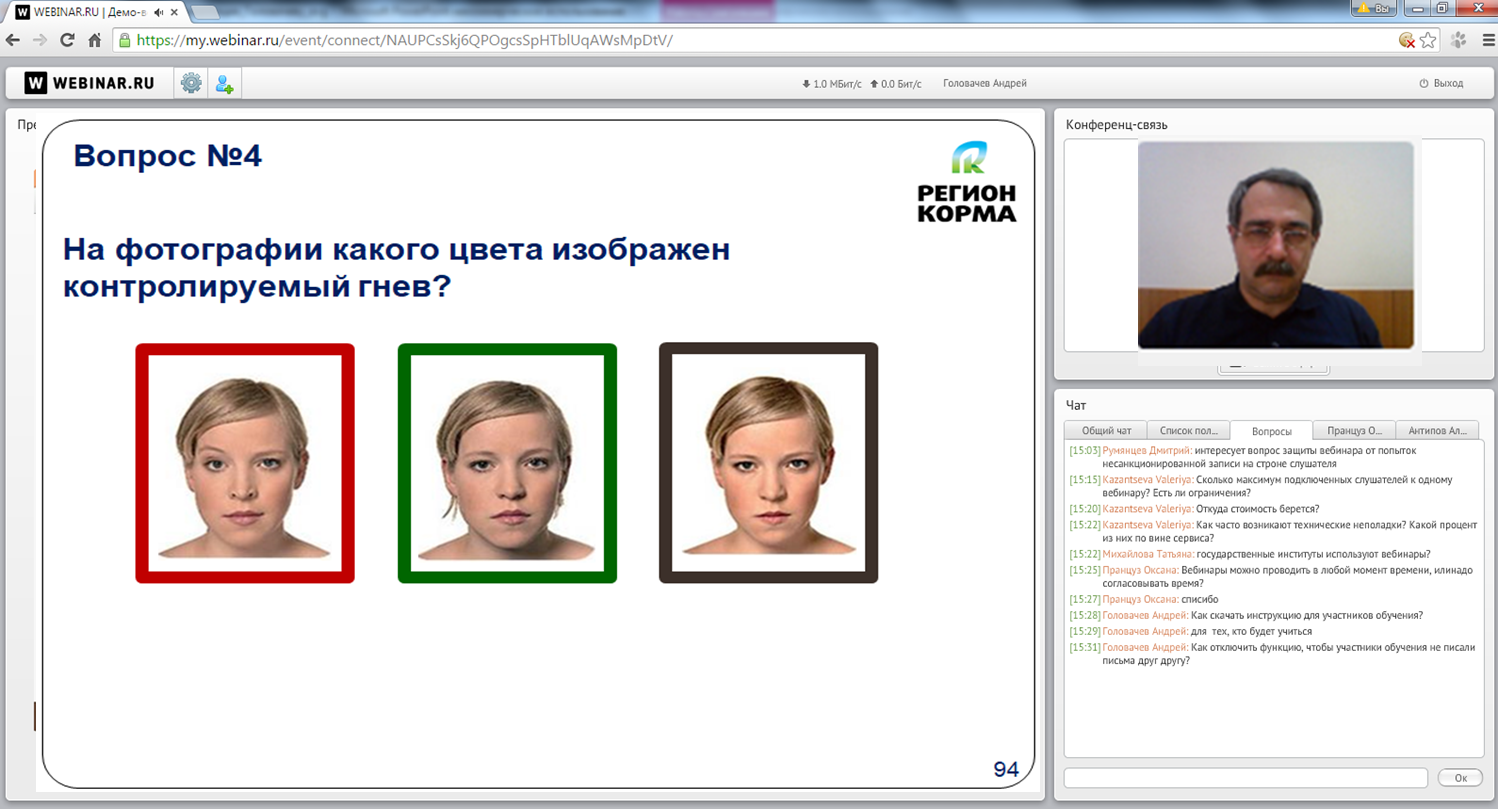Go back with browser back arrow
Screen dimensions: 1498x809
14,40
